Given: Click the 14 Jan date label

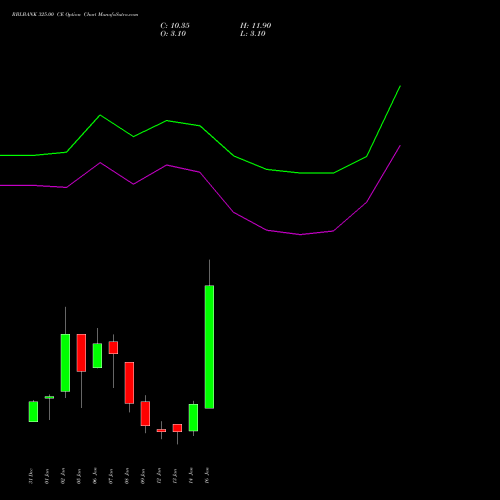Looking at the screenshot, I should [191, 476].
